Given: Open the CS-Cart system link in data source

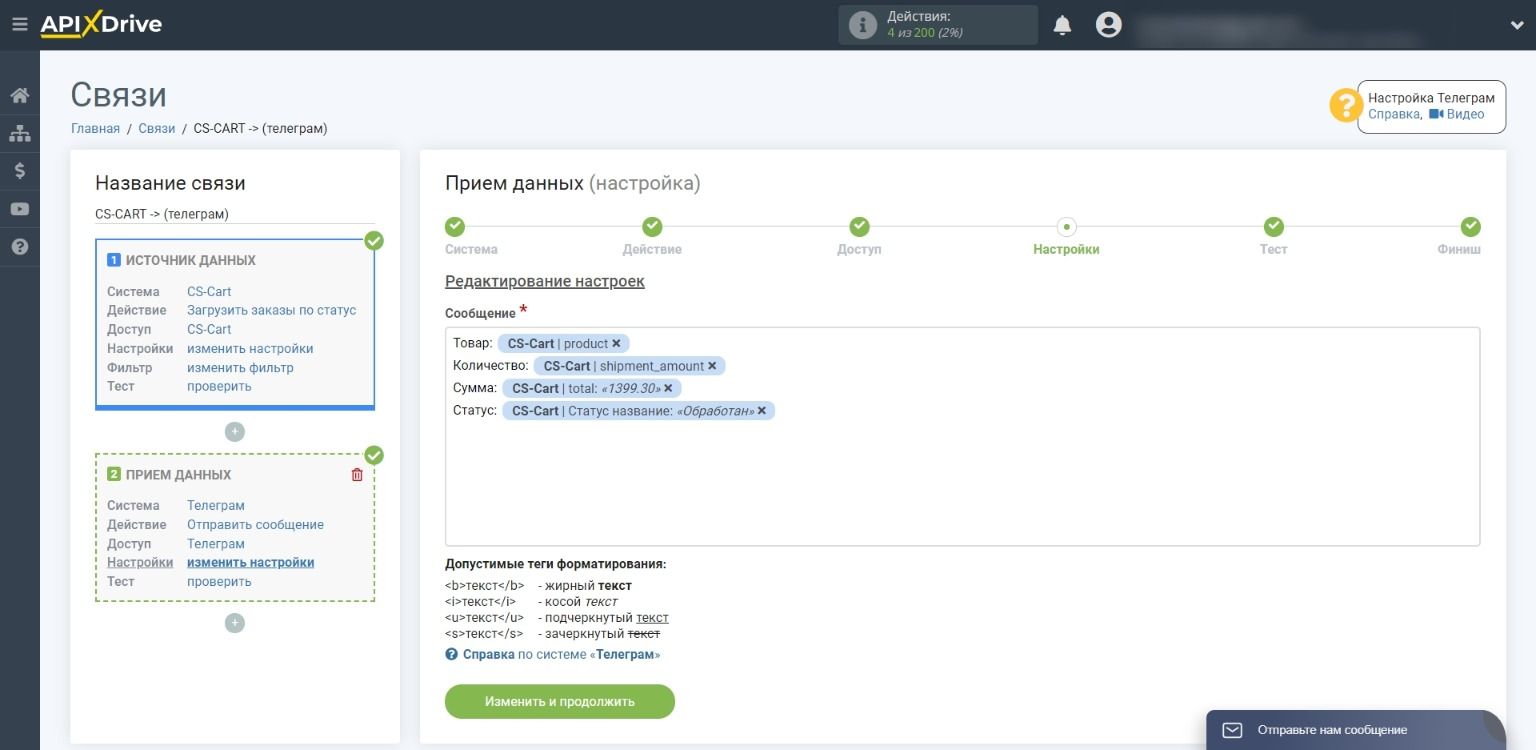Looking at the screenshot, I should pos(209,292).
